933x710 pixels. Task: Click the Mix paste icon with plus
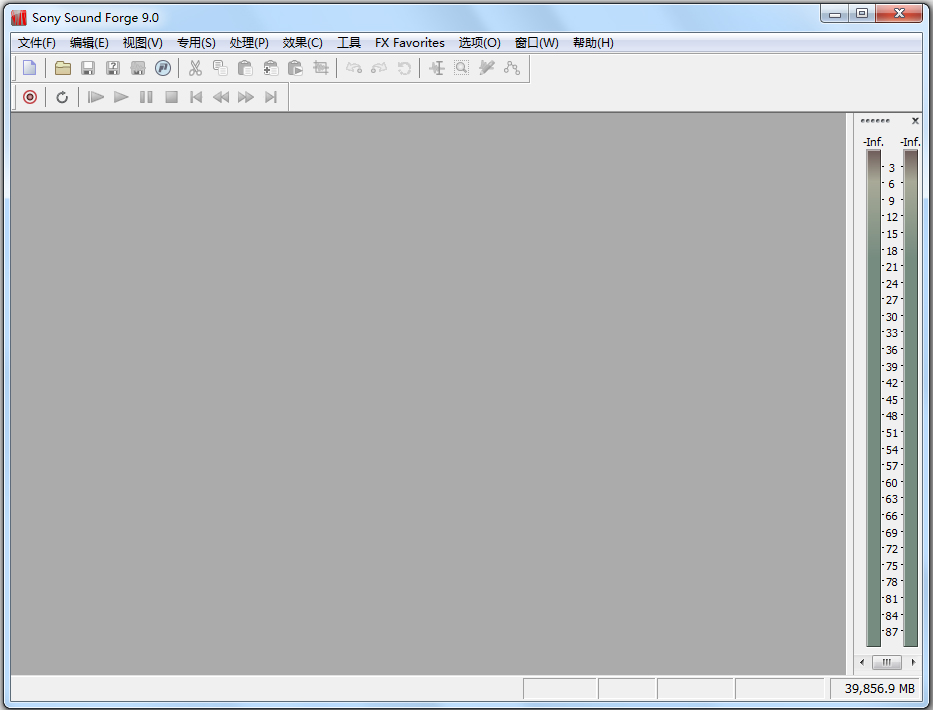(270, 68)
